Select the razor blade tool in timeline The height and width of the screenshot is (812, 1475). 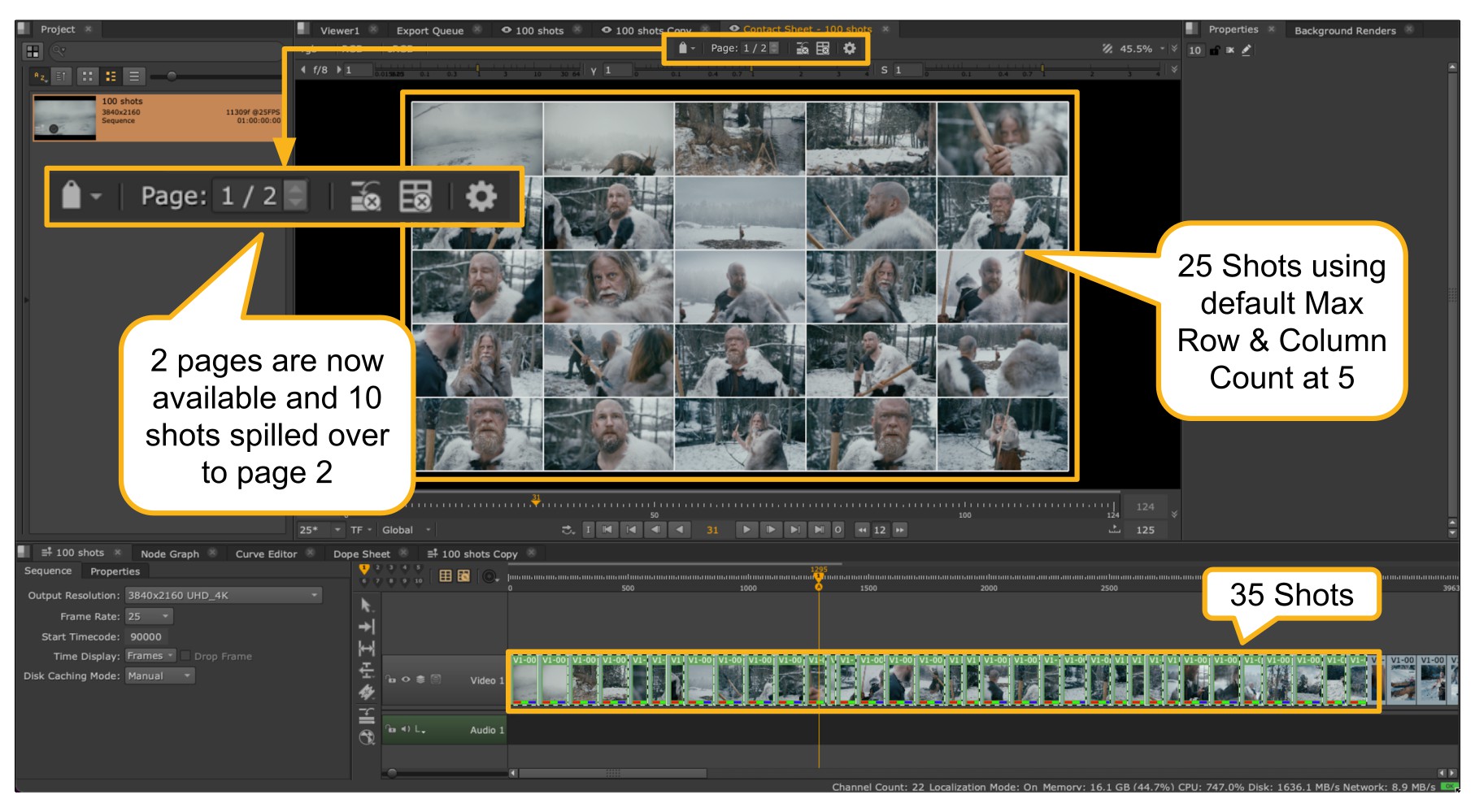click(367, 693)
